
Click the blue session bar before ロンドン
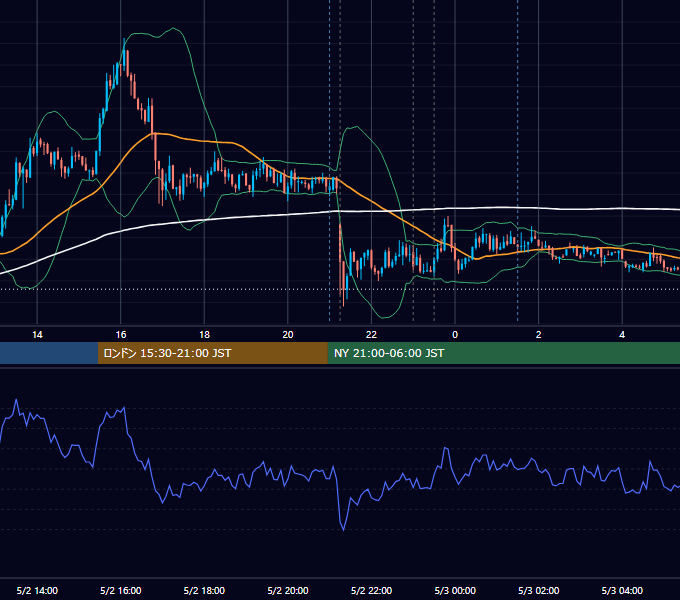pyautogui.click(x=49, y=353)
